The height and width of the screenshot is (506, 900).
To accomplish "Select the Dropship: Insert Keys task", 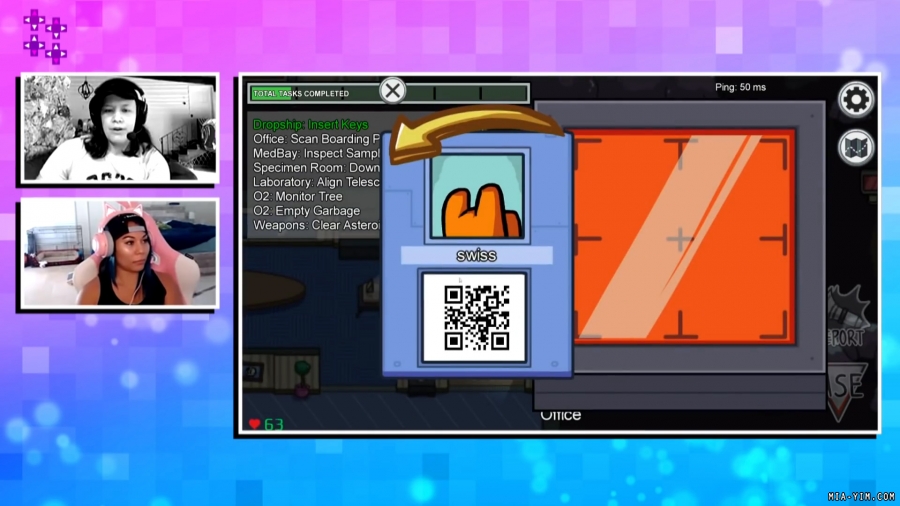I will pos(311,124).
